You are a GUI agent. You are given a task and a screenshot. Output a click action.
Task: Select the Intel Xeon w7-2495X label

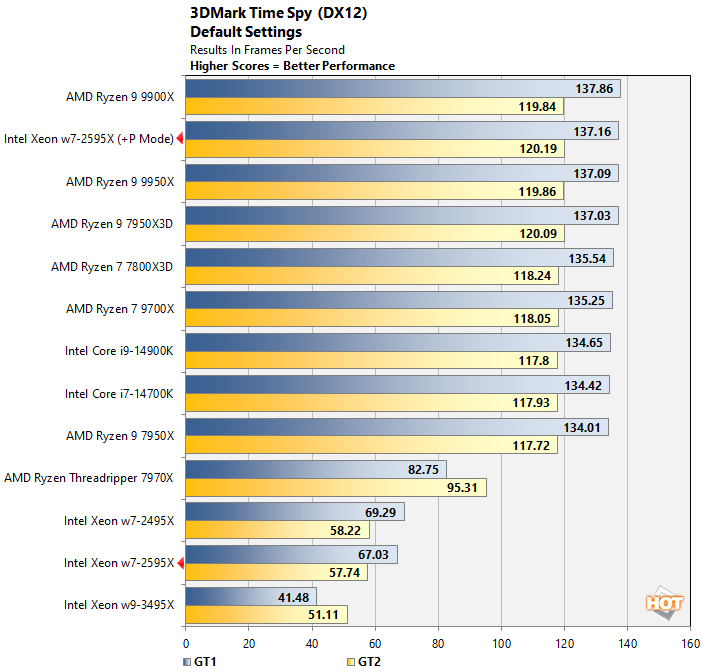click(119, 521)
